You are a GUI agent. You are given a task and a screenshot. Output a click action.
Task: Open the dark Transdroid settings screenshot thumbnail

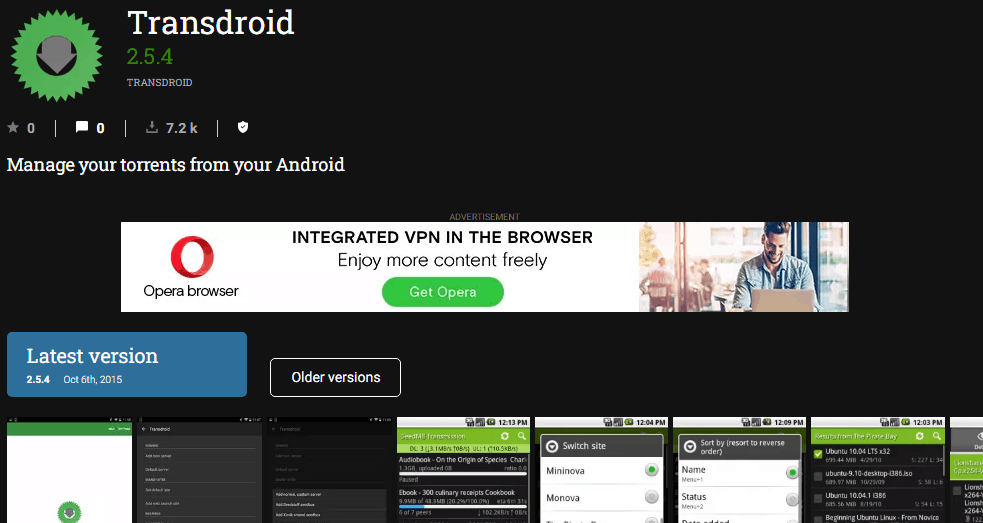click(199, 470)
